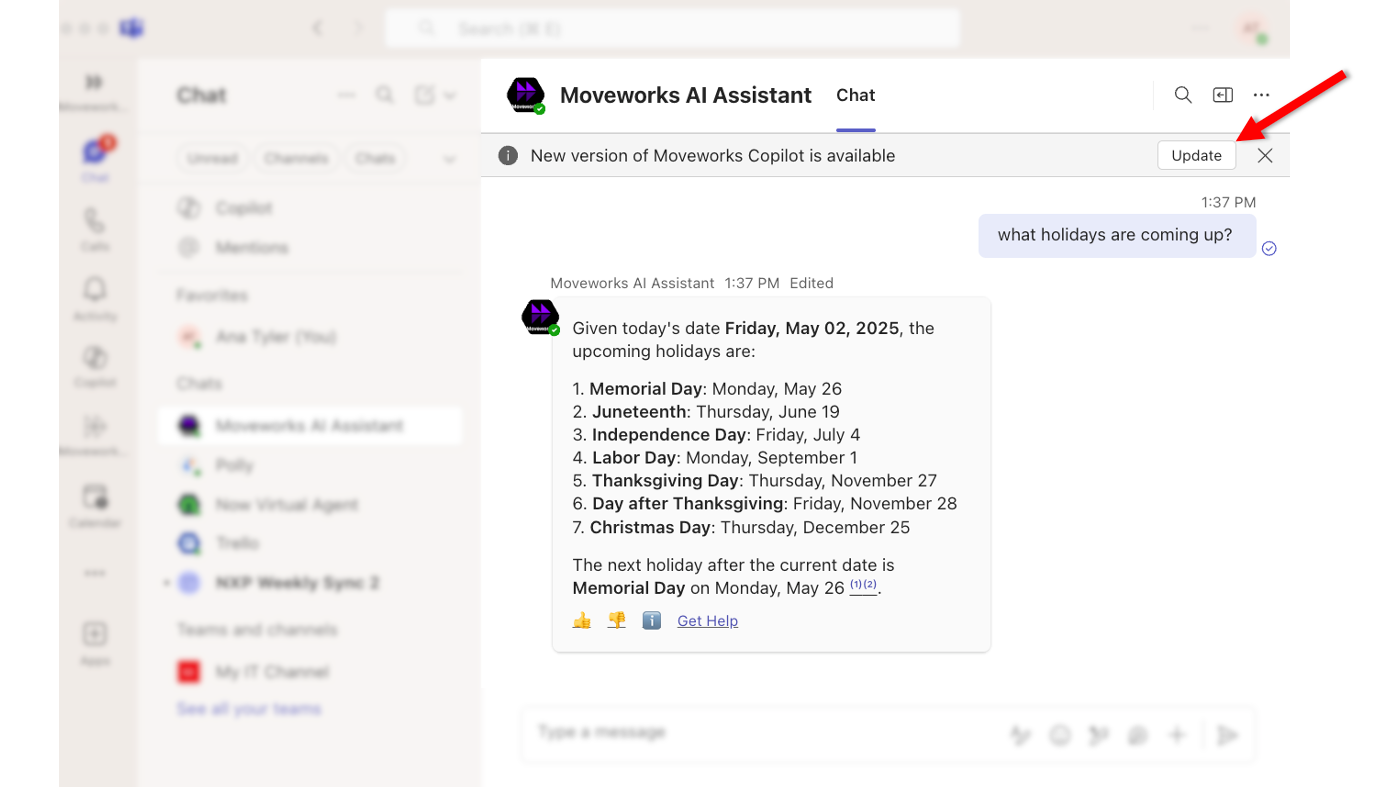Viewport: 1374px width, 787px height.
Task: Dismiss the new version banner with X
Action: (x=1265, y=155)
